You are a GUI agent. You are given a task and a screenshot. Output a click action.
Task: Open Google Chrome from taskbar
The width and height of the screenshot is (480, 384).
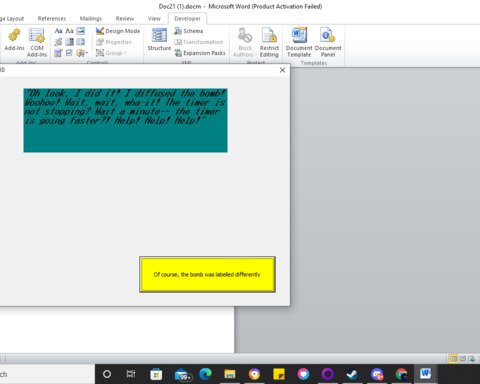[402, 374]
